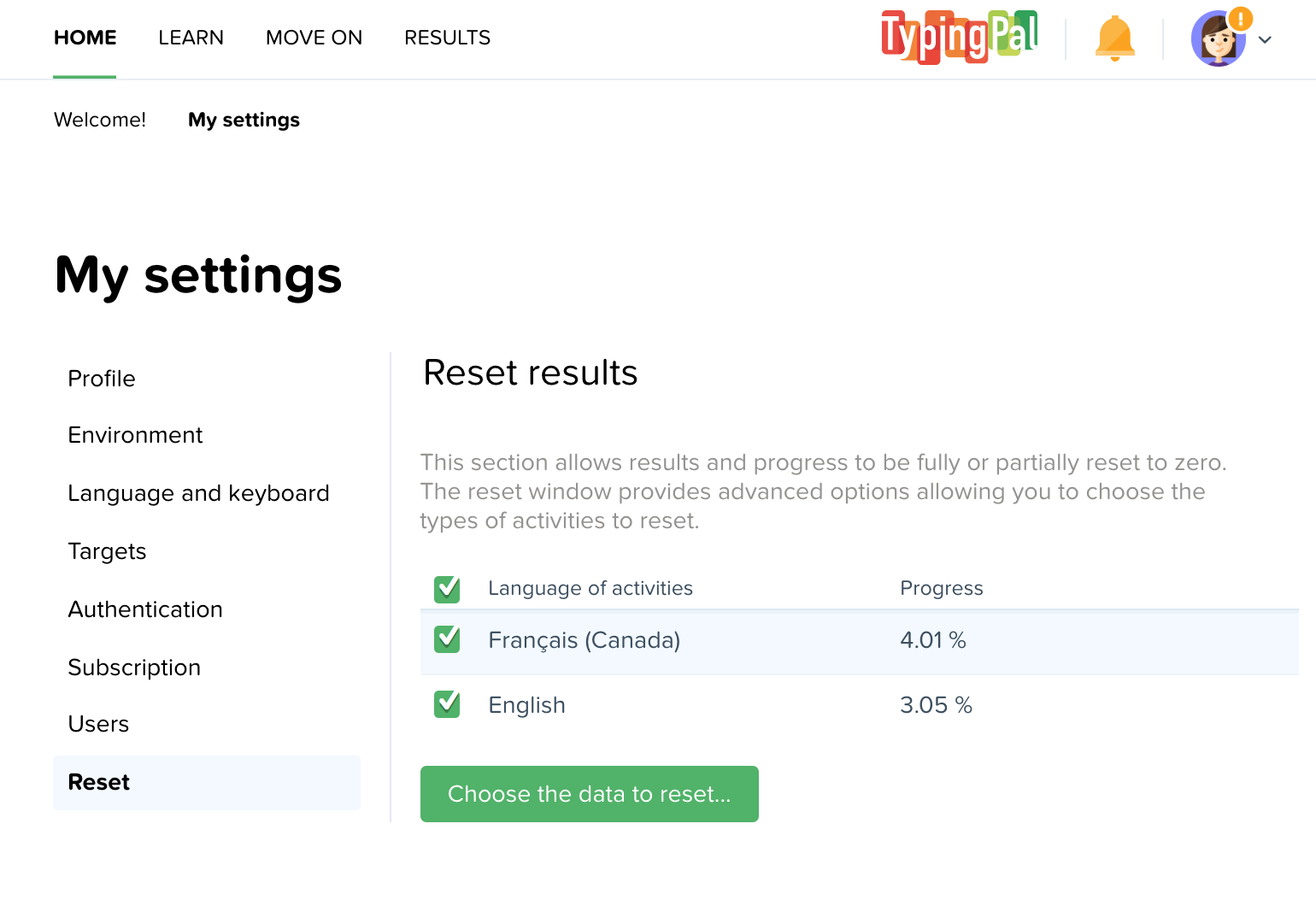The image size is (1316, 906).
Task: Open the notifications bell
Action: pos(1114,38)
